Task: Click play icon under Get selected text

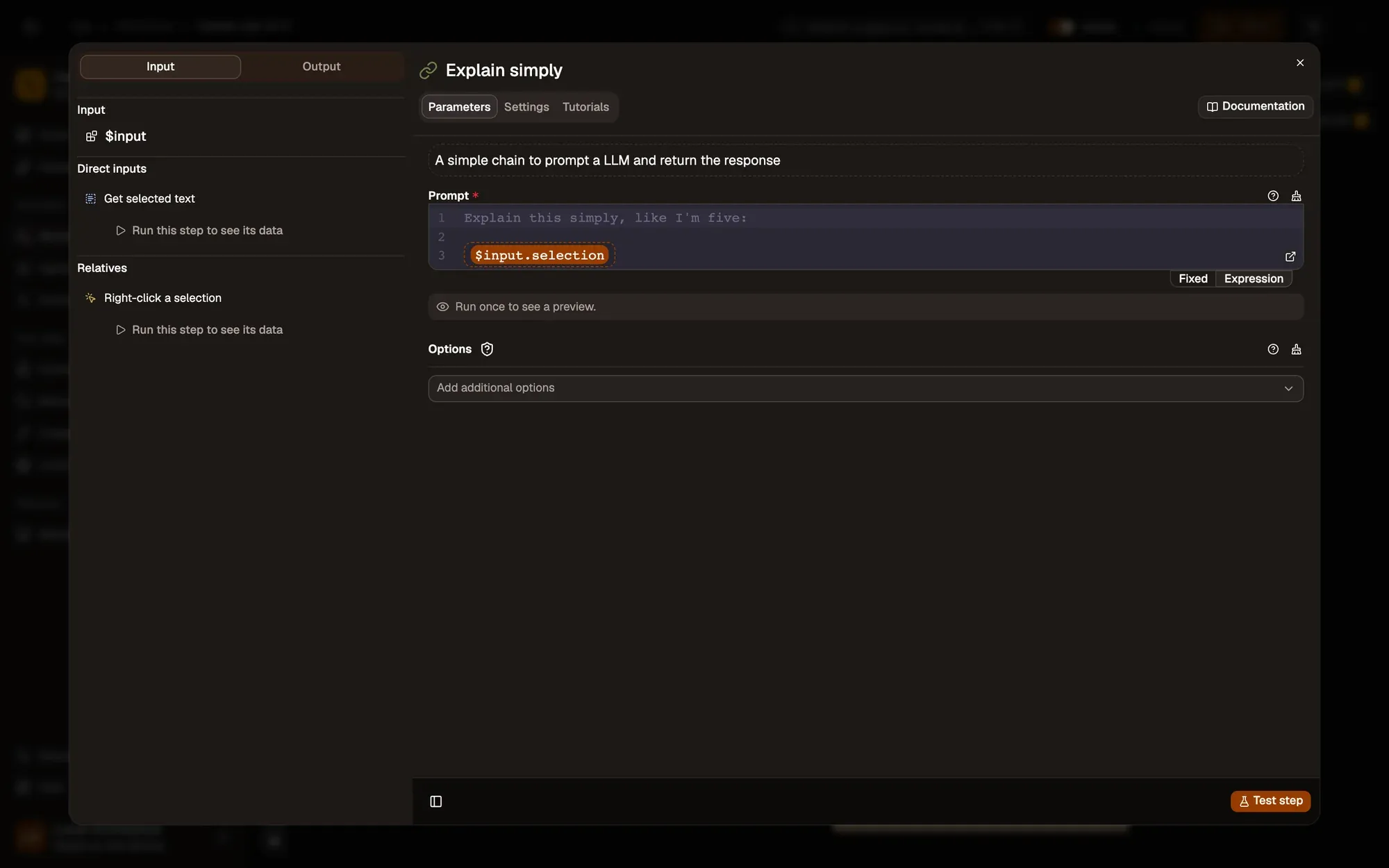Action: pyautogui.click(x=121, y=231)
